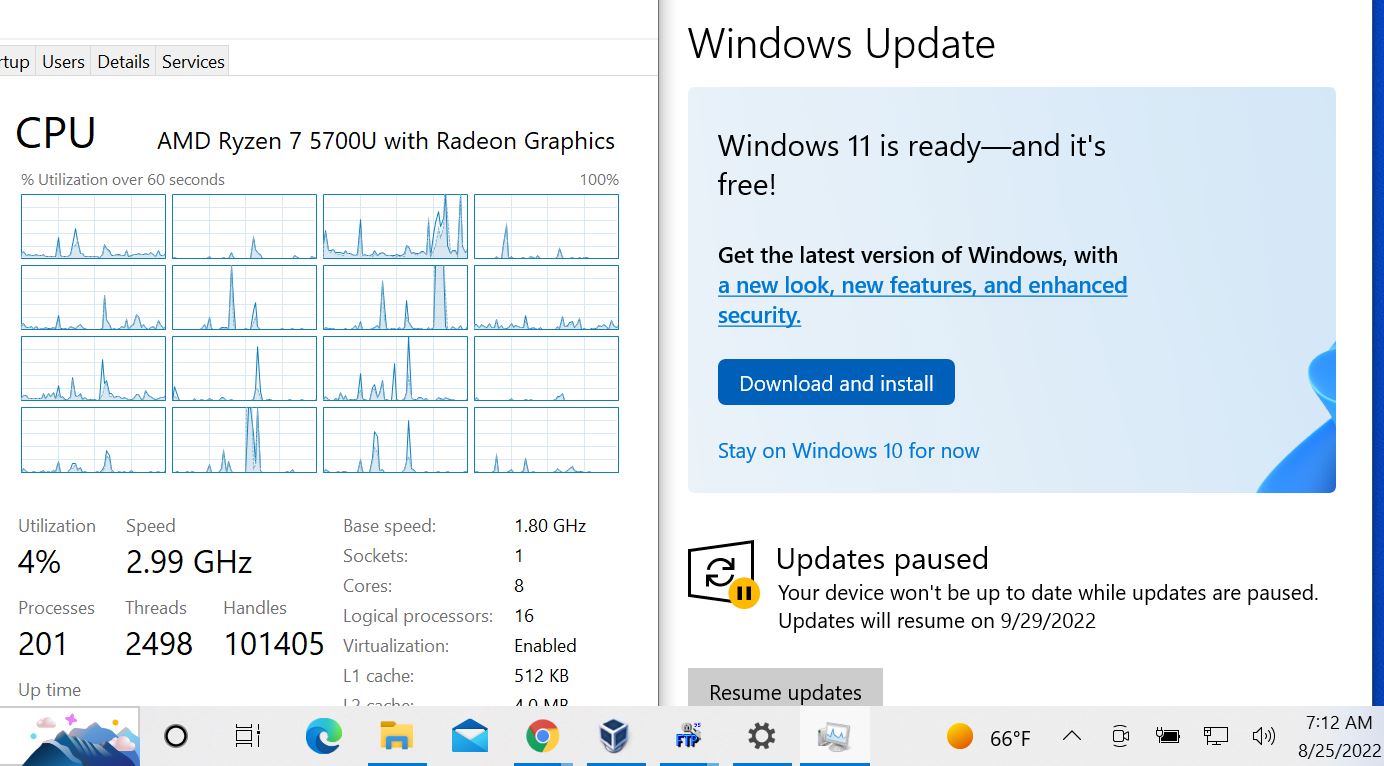Click Download and install button
The image size is (1384, 766).
point(836,383)
